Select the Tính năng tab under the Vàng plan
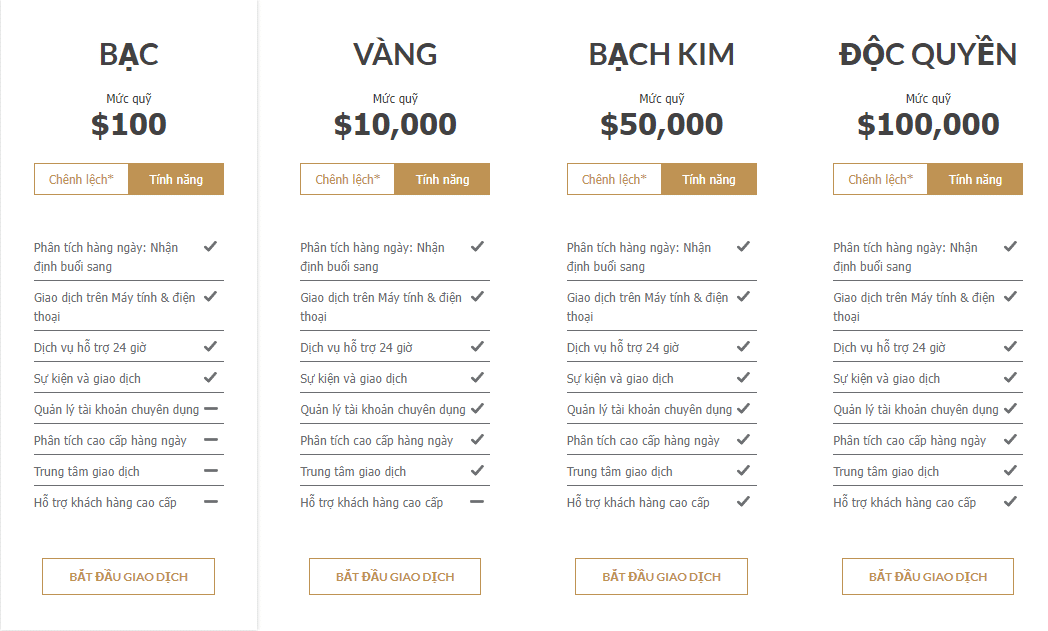 442,179
